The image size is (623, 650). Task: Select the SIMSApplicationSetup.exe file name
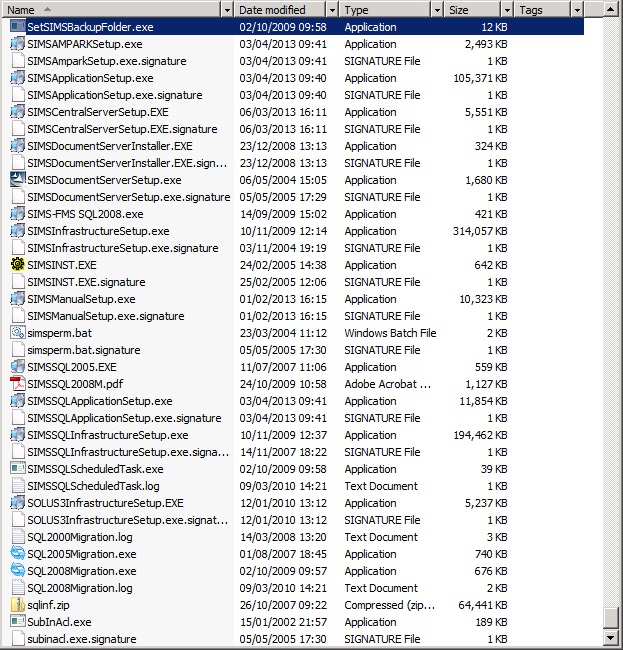pyautogui.click(x=90, y=78)
